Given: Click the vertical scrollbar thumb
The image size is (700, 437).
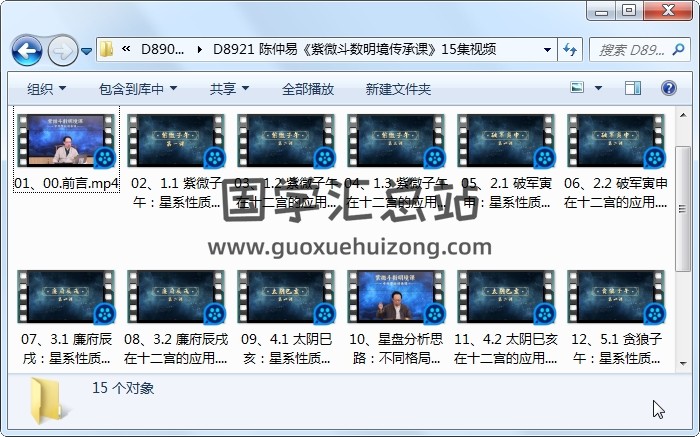Looking at the screenshot, I should click(x=683, y=209).
